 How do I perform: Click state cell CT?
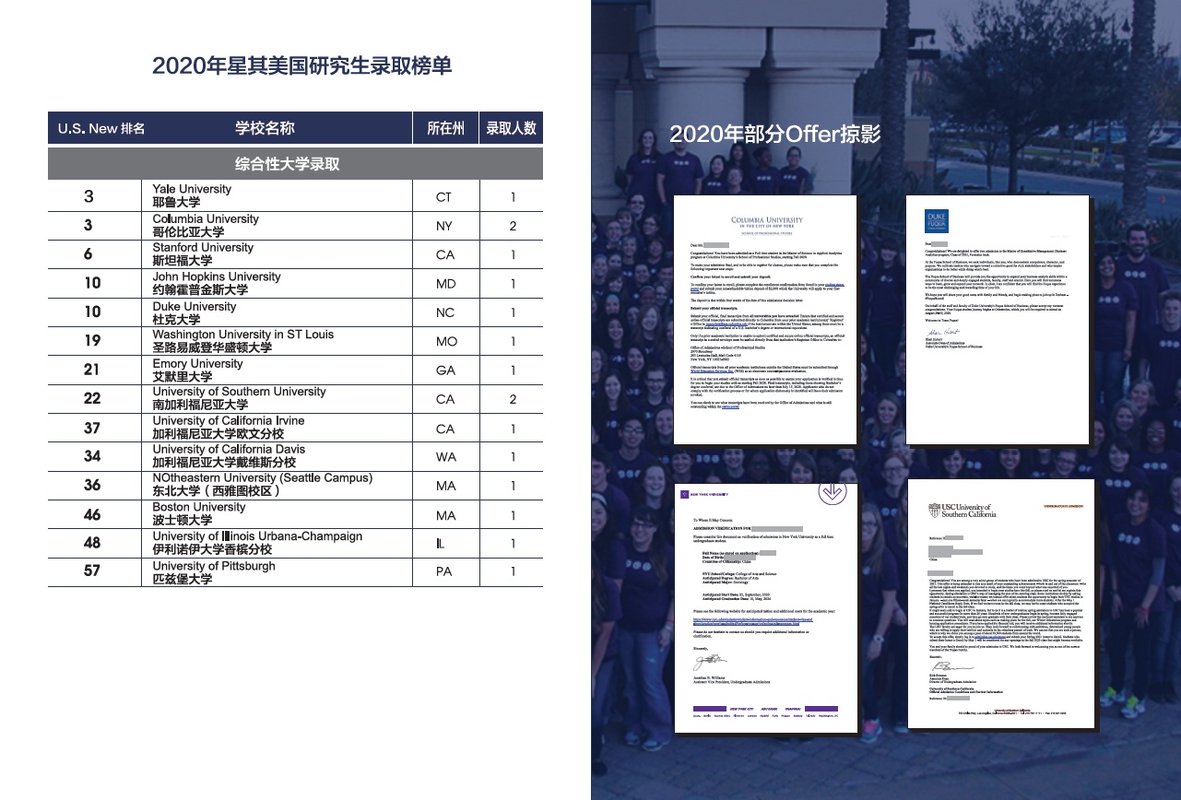click(444, 197)
